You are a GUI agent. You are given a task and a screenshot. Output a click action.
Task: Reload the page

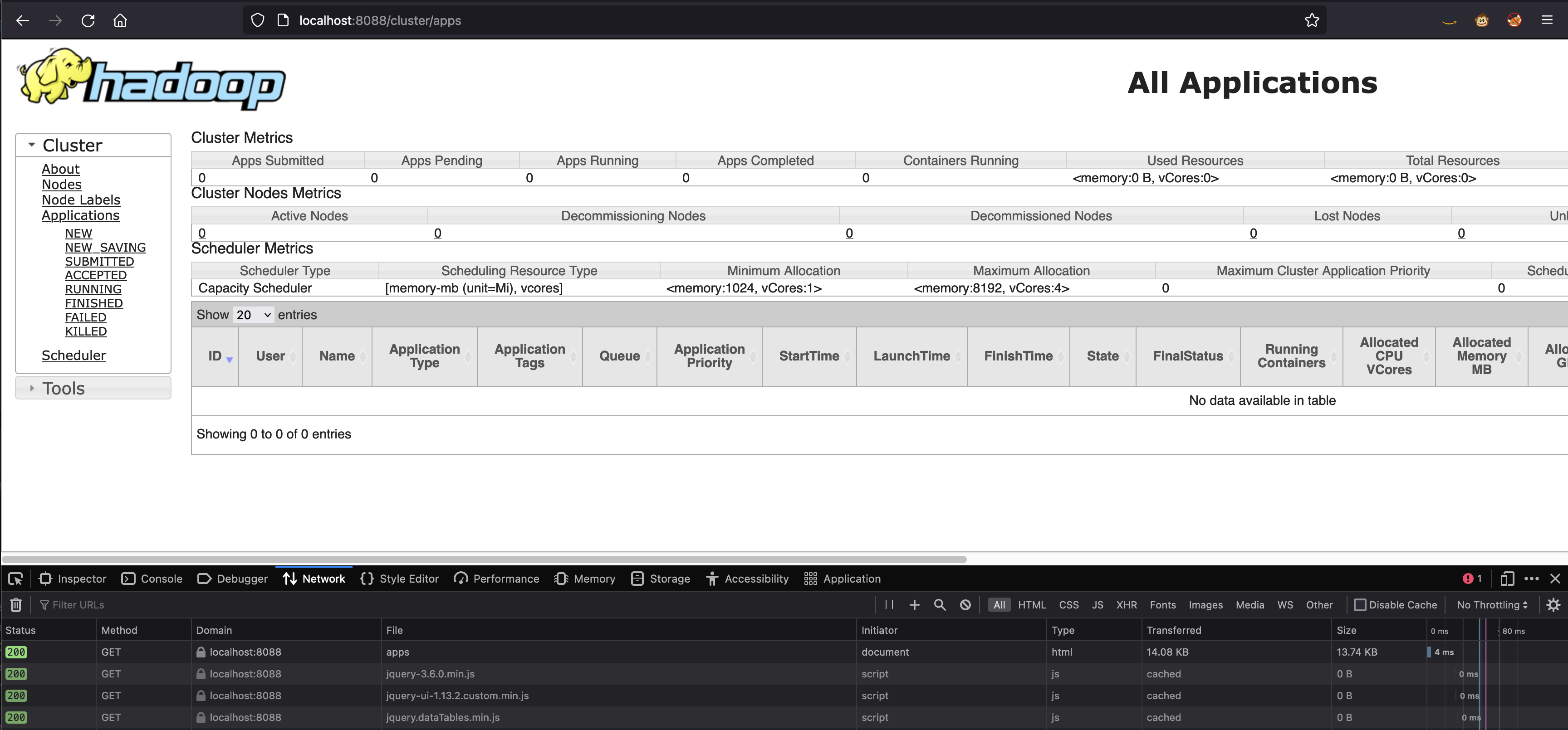(x=88, y=20)
